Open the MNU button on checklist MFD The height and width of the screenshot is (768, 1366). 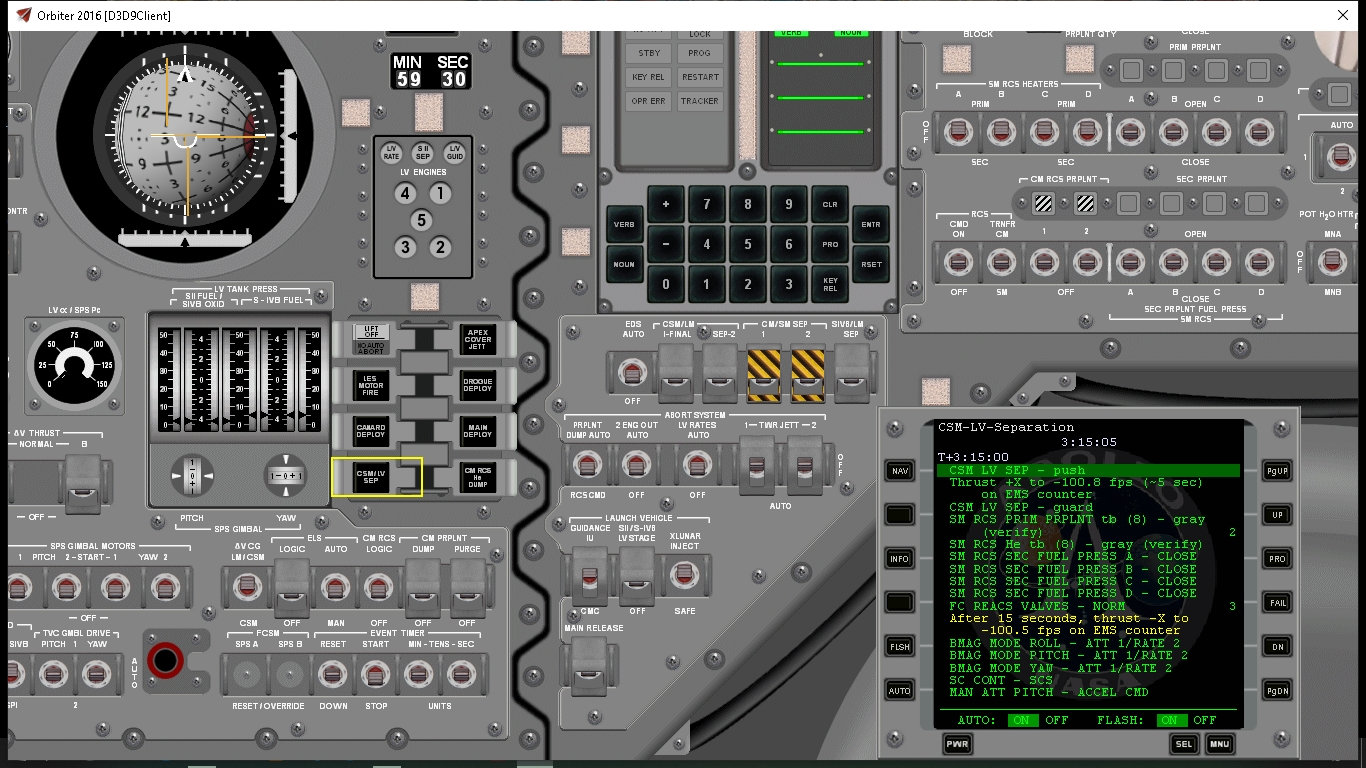pos(1219,745)
